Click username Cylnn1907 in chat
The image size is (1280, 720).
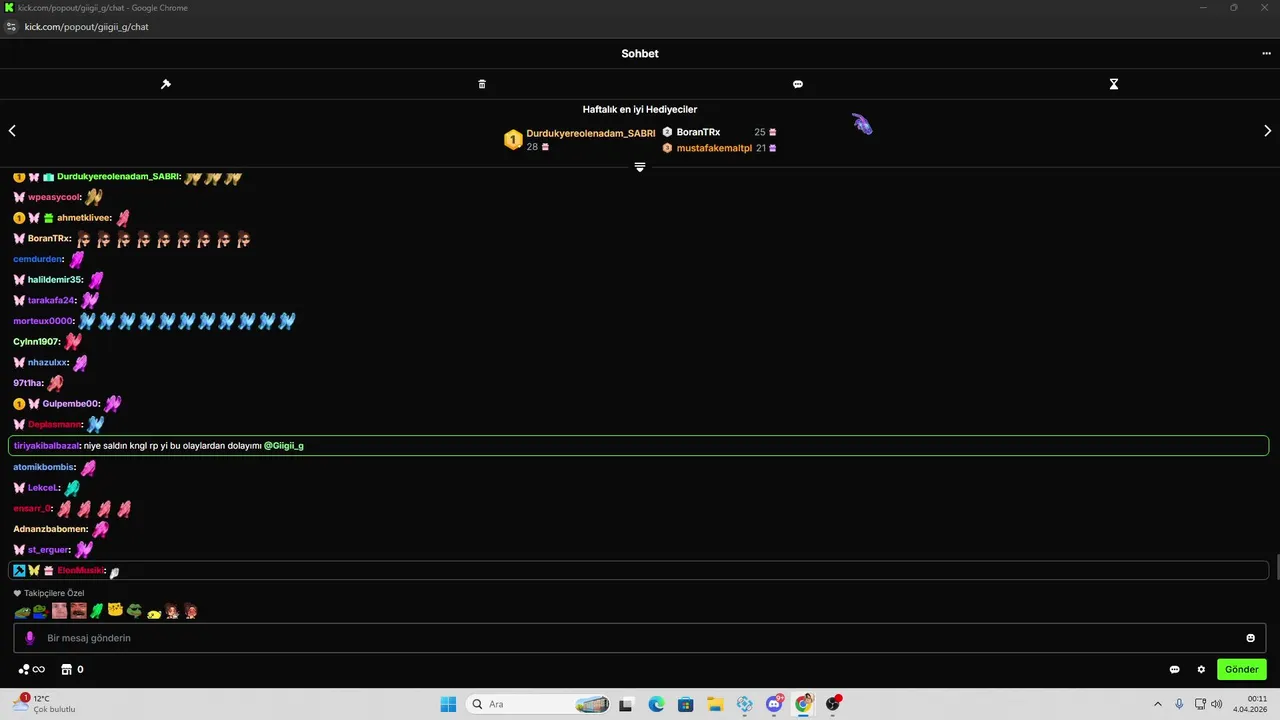36,342
